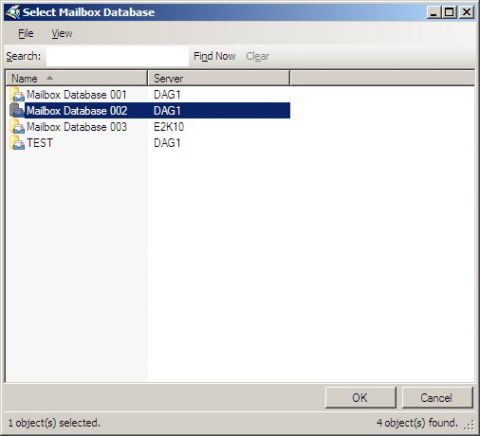This screenshot has height=436, width=480.
Task: Open the View menu
Action: (62, 33)
